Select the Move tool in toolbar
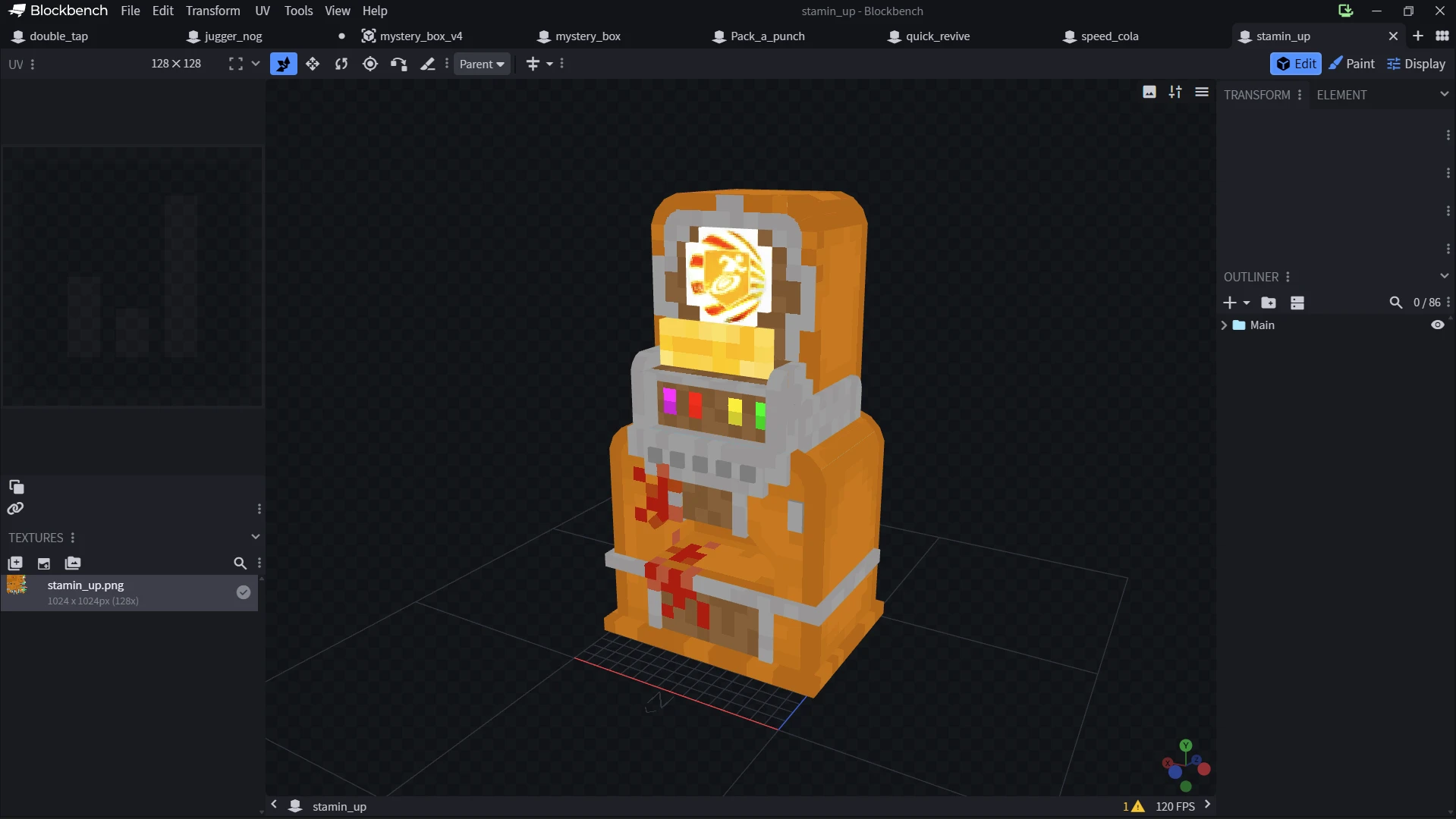The width and height of the screenshot is (1456, 819). [x=284, y=64]
